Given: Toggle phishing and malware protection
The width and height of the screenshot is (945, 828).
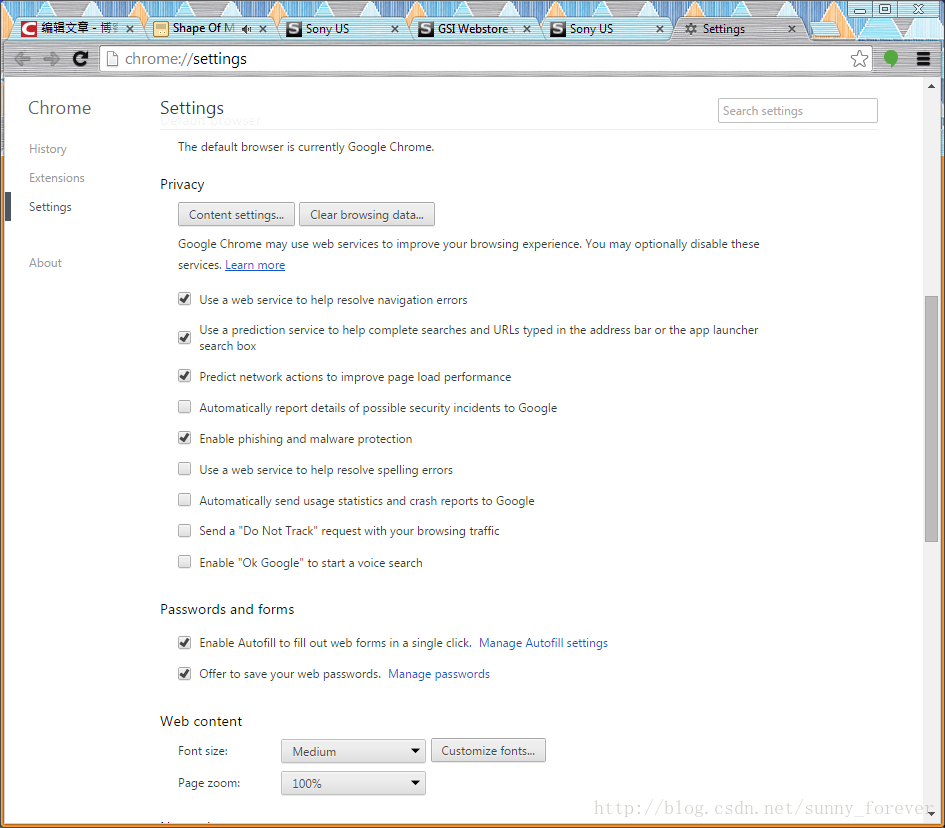Looking at the screenshot, I should [x=184, y=438].
